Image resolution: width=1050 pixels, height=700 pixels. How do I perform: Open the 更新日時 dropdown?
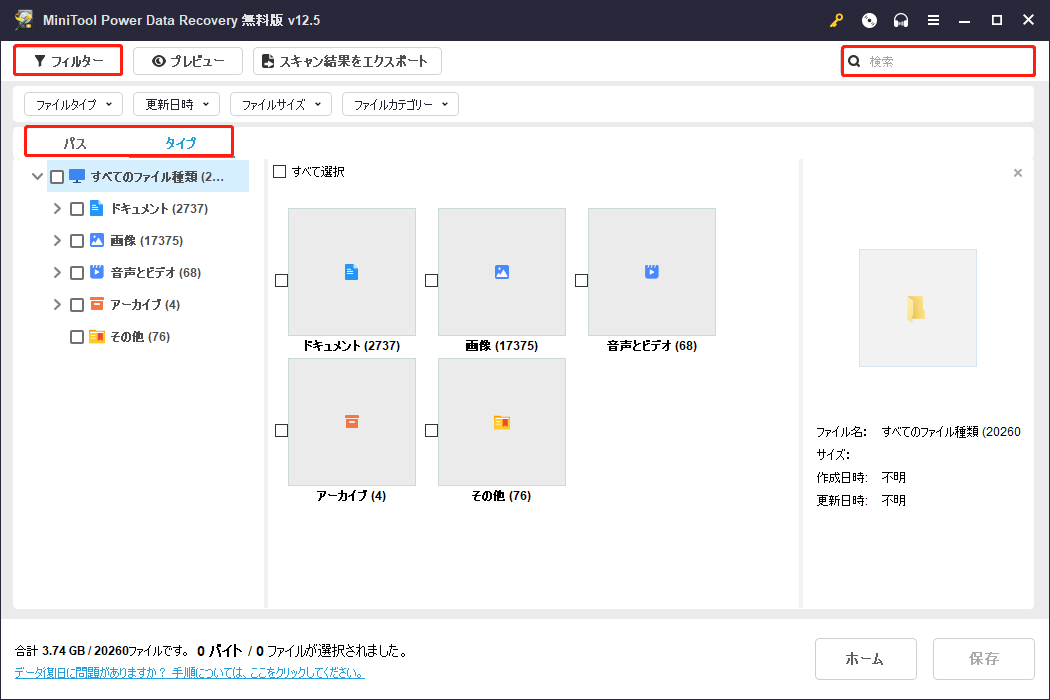pyautogui.click(x=177, y=104)
